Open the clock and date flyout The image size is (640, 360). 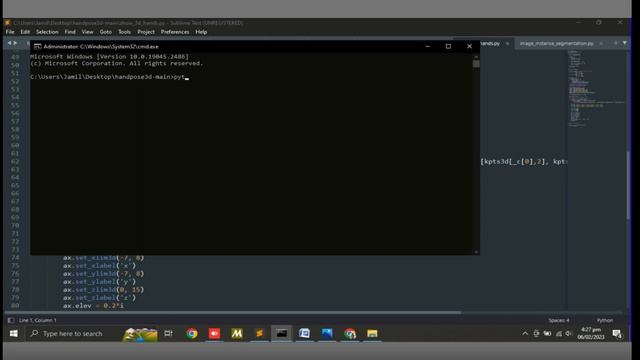tap(591, 333)
